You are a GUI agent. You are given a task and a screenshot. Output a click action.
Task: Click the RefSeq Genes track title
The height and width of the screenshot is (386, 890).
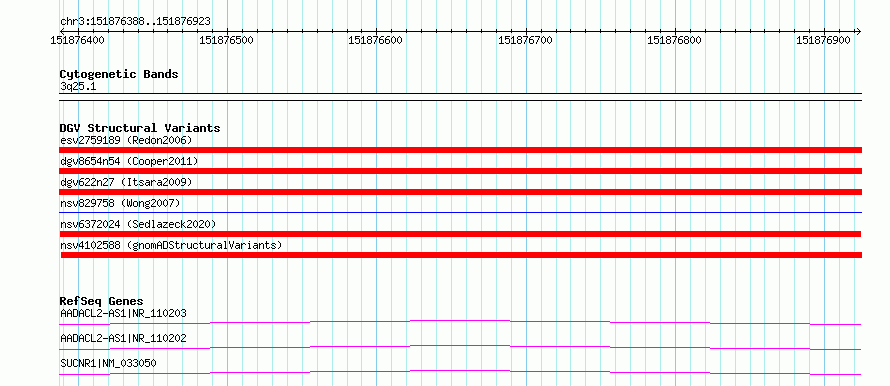[102, 301]
